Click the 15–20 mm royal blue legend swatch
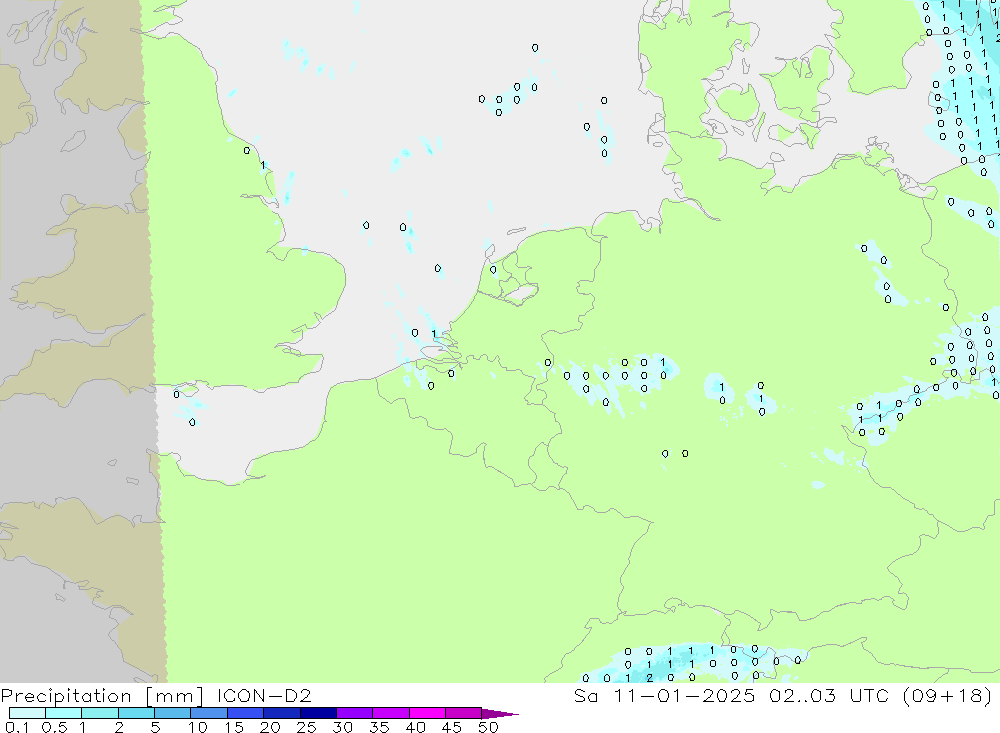 (245, 713)
